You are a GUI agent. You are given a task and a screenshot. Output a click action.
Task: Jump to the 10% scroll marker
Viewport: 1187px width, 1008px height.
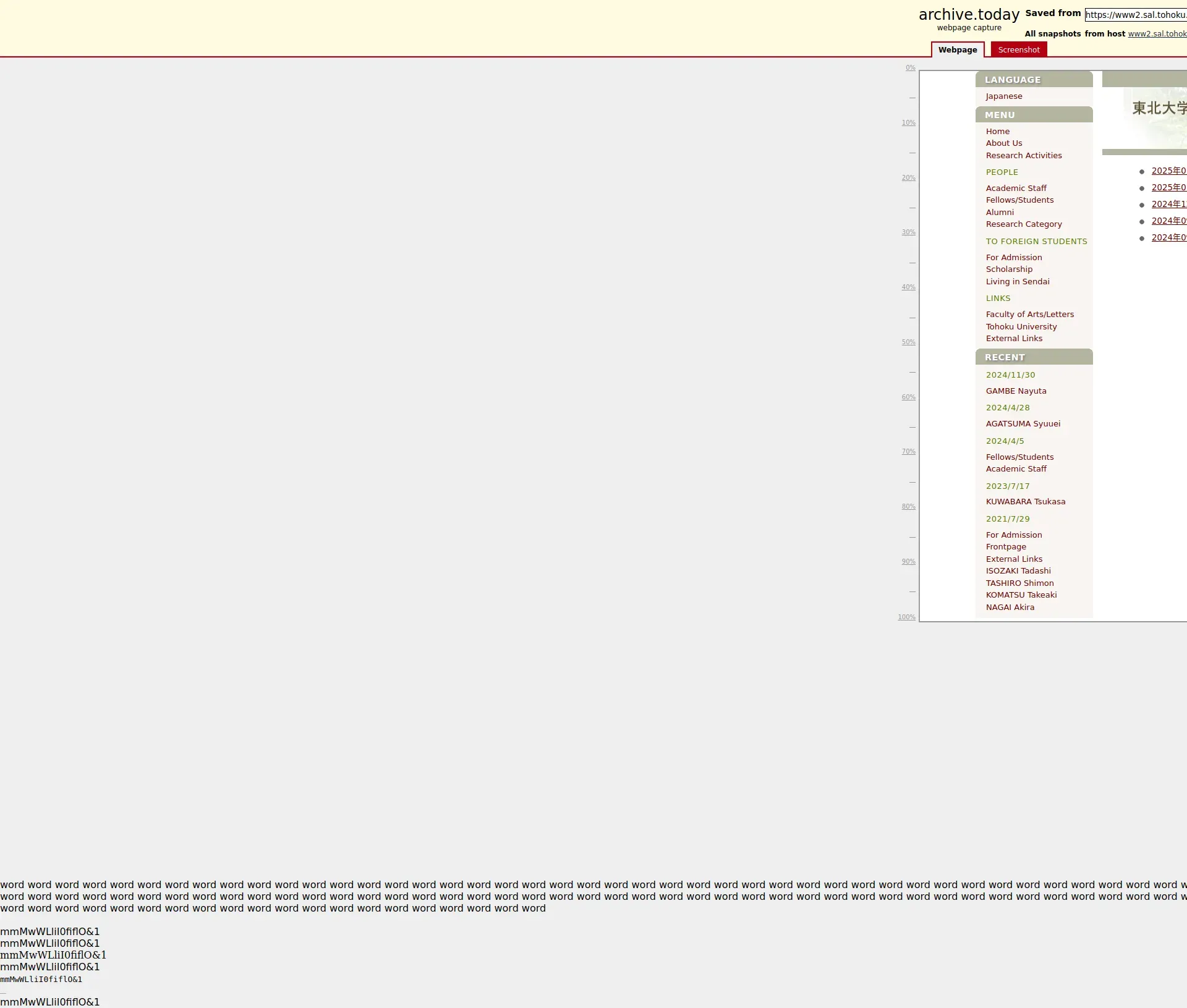coord(908,123)
